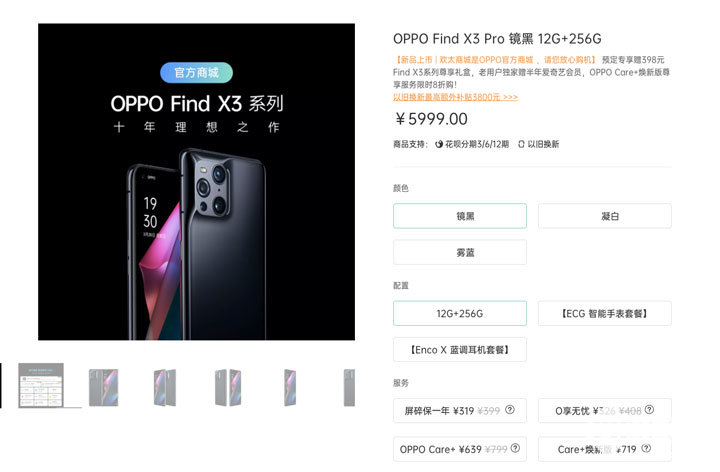Click the 官方商城 badge on main image

[197, 73]
